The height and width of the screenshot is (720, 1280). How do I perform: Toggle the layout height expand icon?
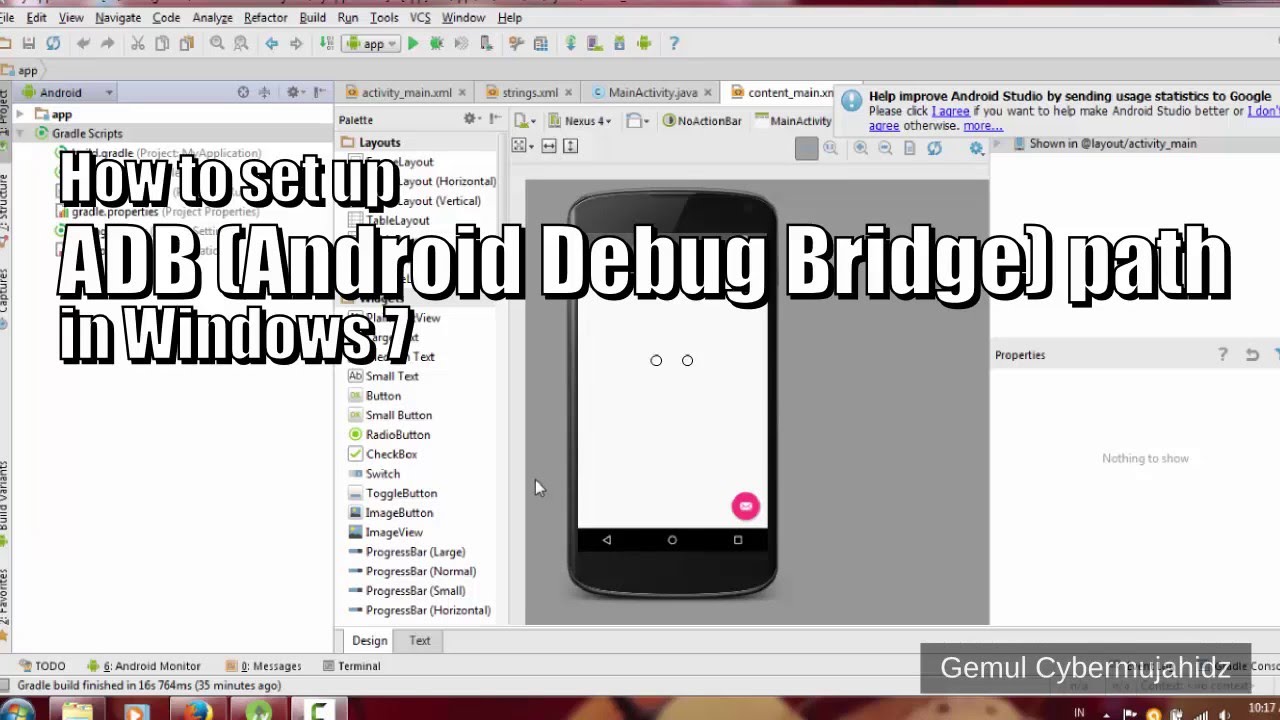570,146
